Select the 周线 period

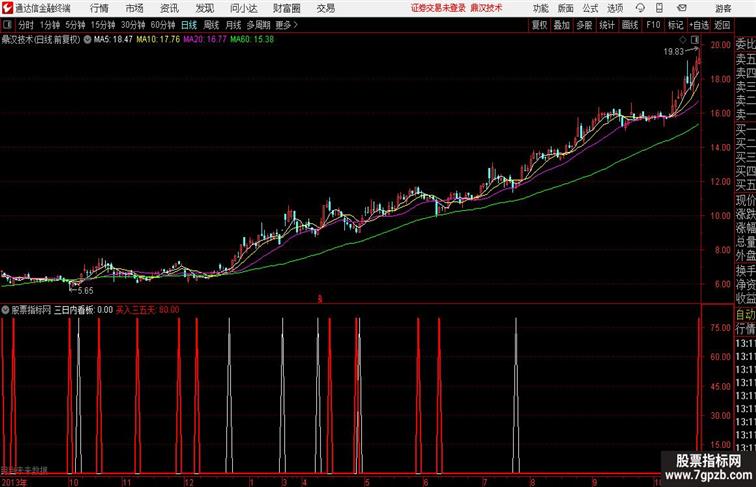(x=211, y=25)
